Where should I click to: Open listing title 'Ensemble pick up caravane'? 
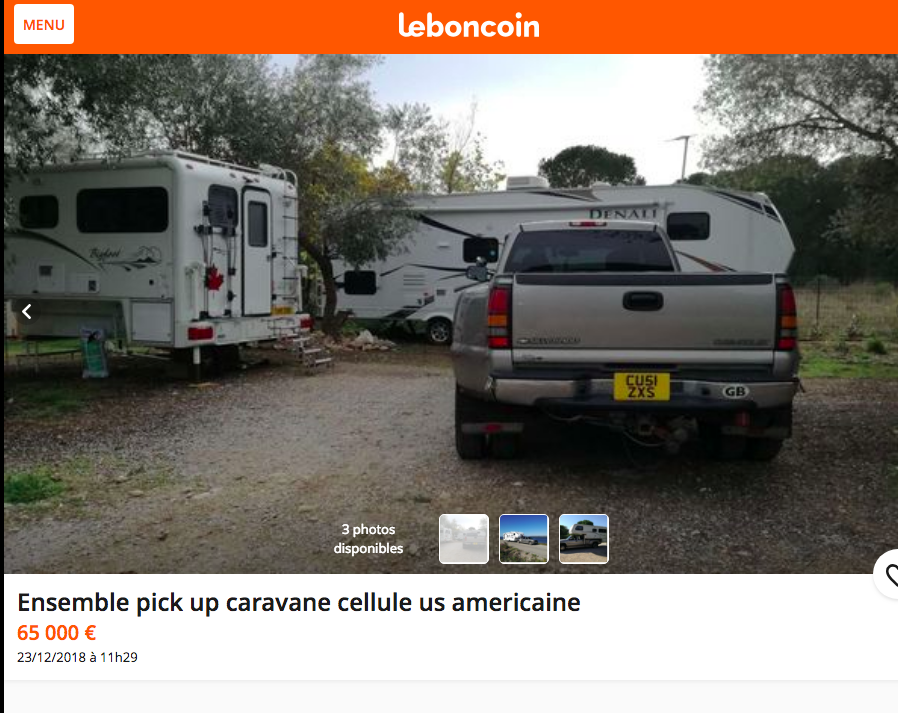(299, 602)
